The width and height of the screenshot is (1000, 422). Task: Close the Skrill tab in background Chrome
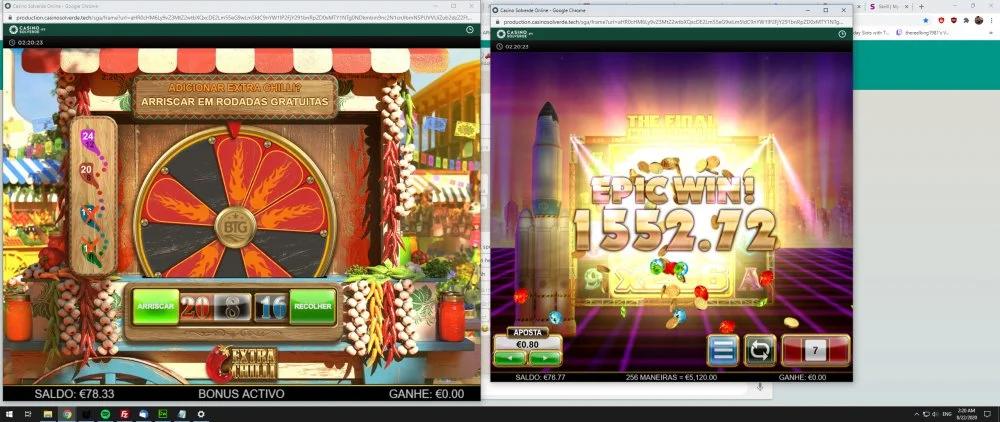907,6
